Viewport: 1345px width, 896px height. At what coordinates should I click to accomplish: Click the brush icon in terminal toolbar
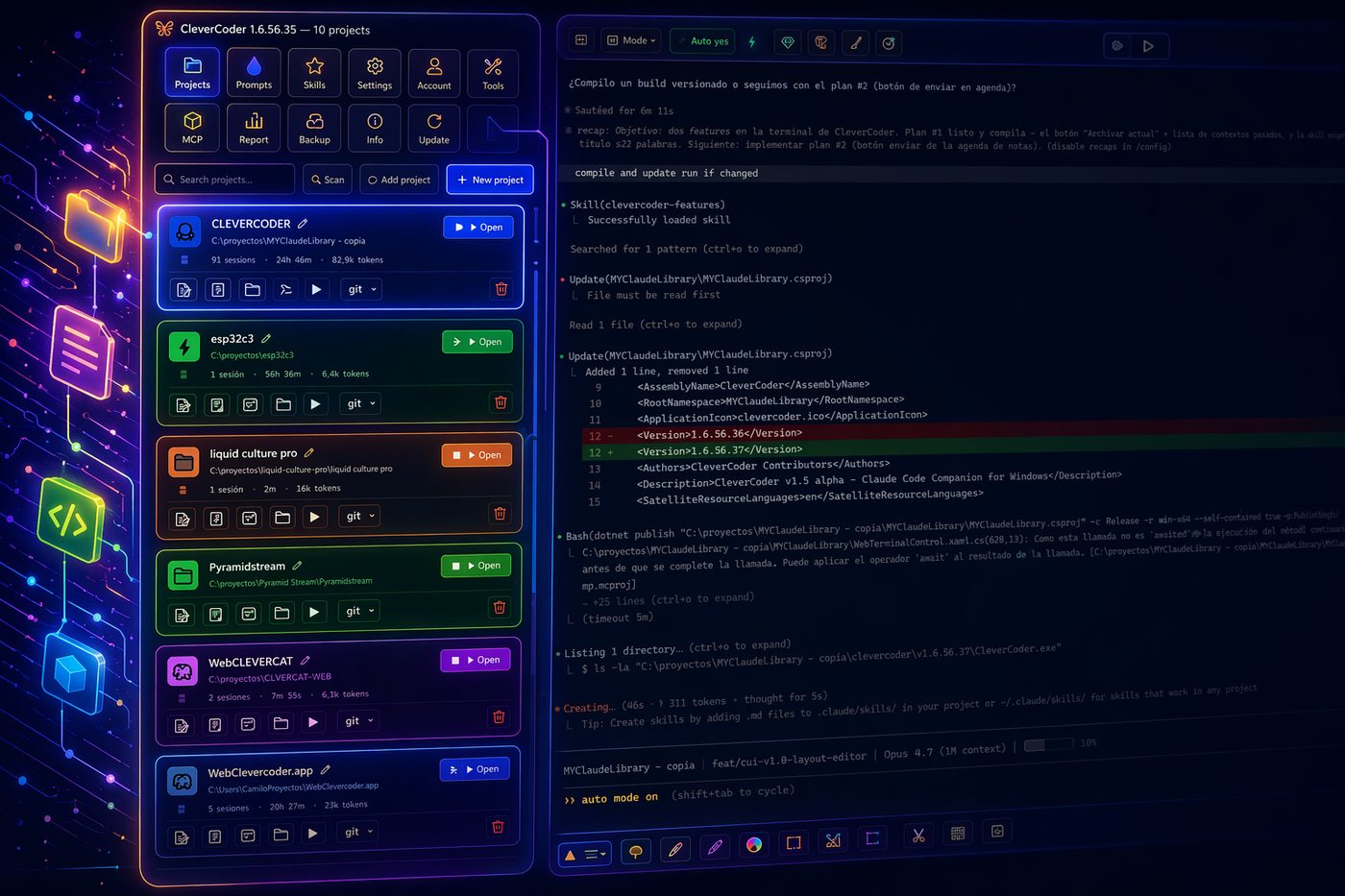(x=855, y=42)
